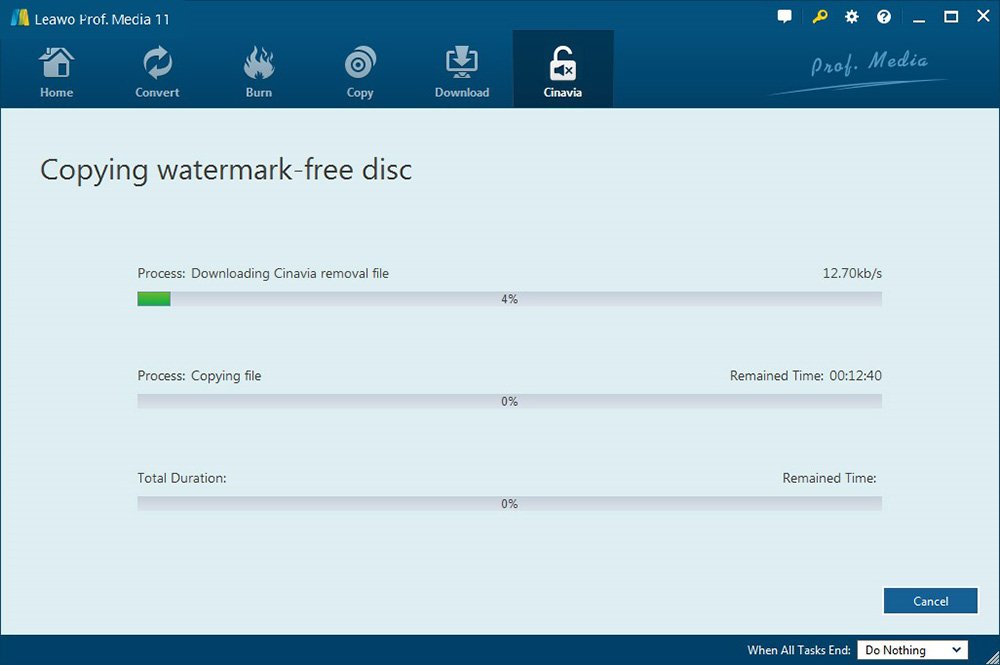Image resolution: width=1000 pixels, height=665 pixels.
Task: Click the Remained Time 00:12:40 text
Action: (805, 376)
